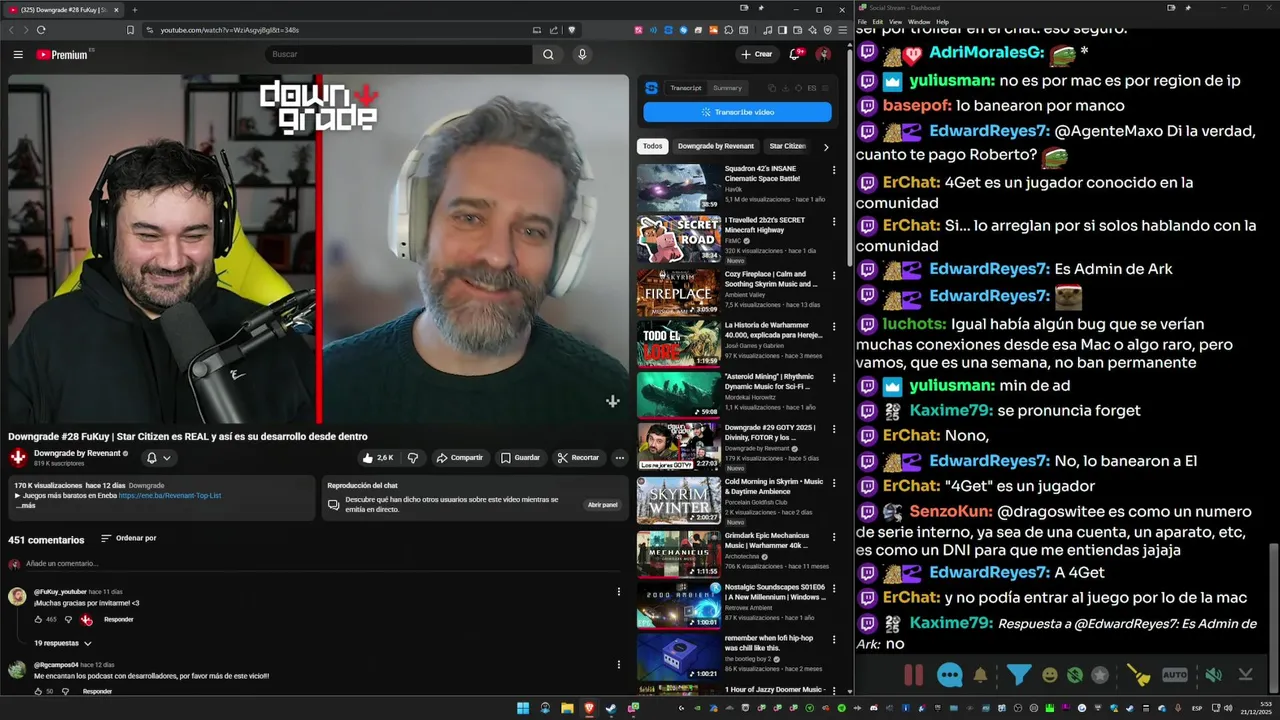This screenshot has height=720, width=1280.
Task: Jump to bottom with the down-arrow icon
Action: tap(1246, 675)
